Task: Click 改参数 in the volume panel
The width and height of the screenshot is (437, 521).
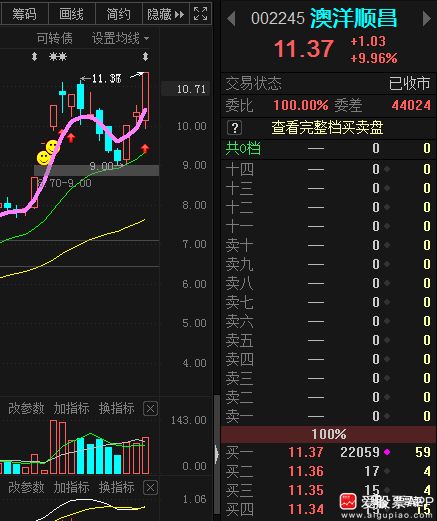Action: 26,408
